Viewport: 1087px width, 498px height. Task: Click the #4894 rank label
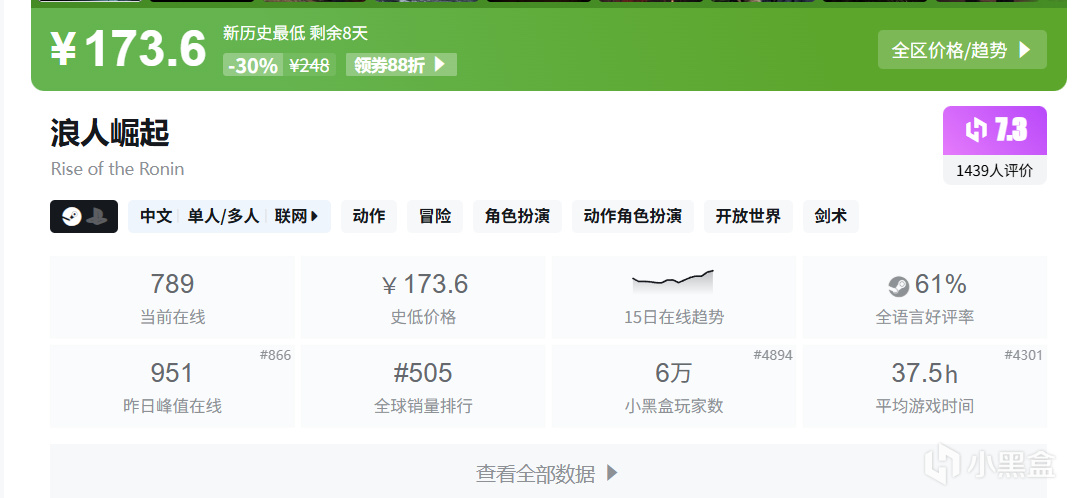773,355
